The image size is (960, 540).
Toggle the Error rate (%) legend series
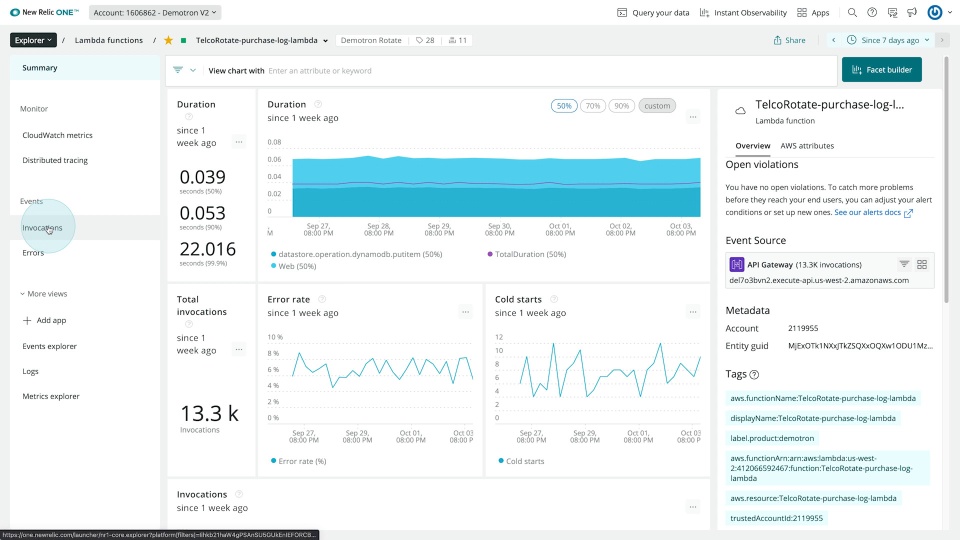[298, 461]
